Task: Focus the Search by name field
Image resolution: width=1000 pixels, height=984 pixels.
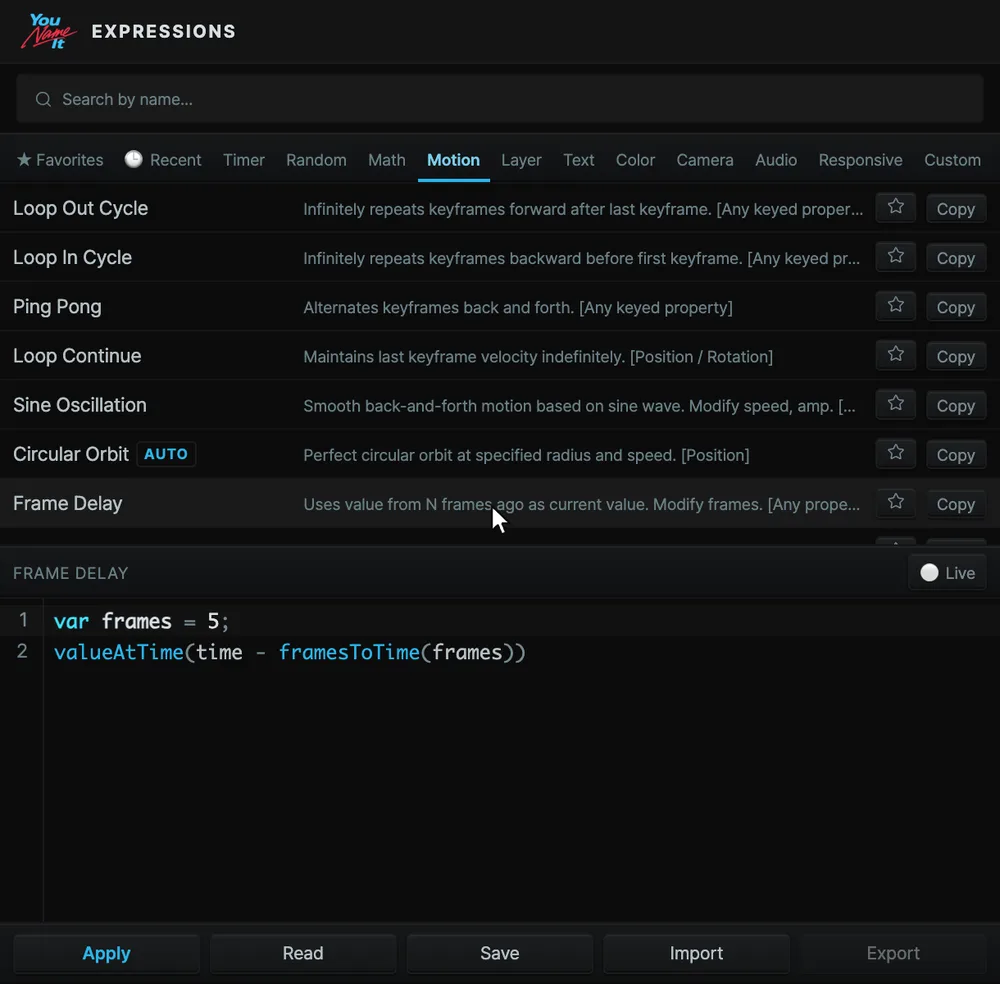Action: (x=499, y=99)
